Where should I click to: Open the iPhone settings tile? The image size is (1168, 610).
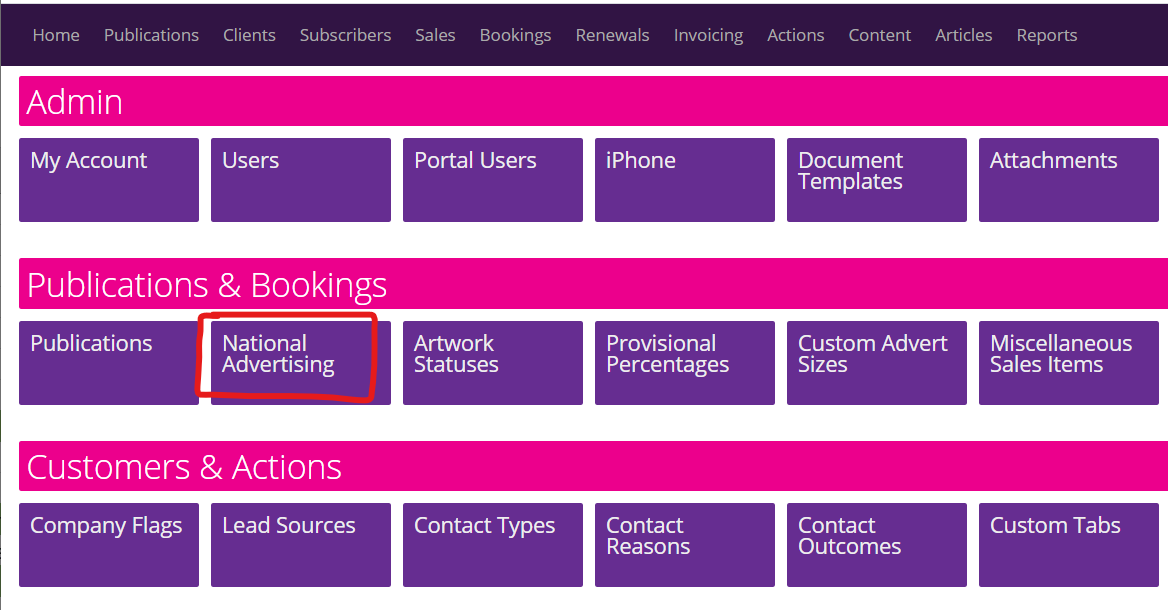(684, 179)
